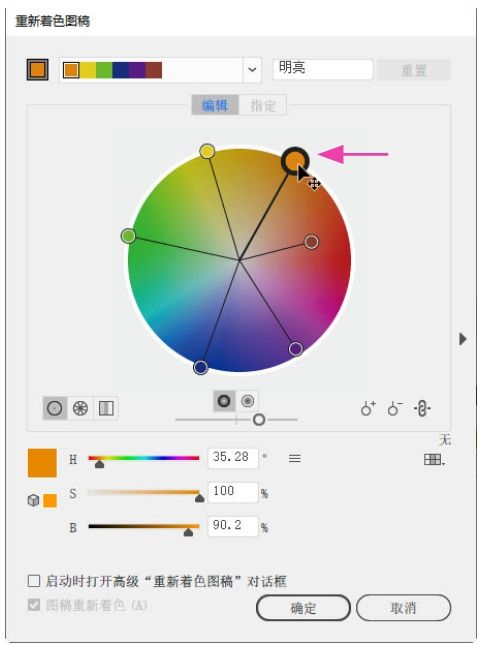Image resolution: width=482 pixels, height=646 pixels.
Task: Click the remove color tool icon
Action: pyautogui.click(x=395, y=409)
